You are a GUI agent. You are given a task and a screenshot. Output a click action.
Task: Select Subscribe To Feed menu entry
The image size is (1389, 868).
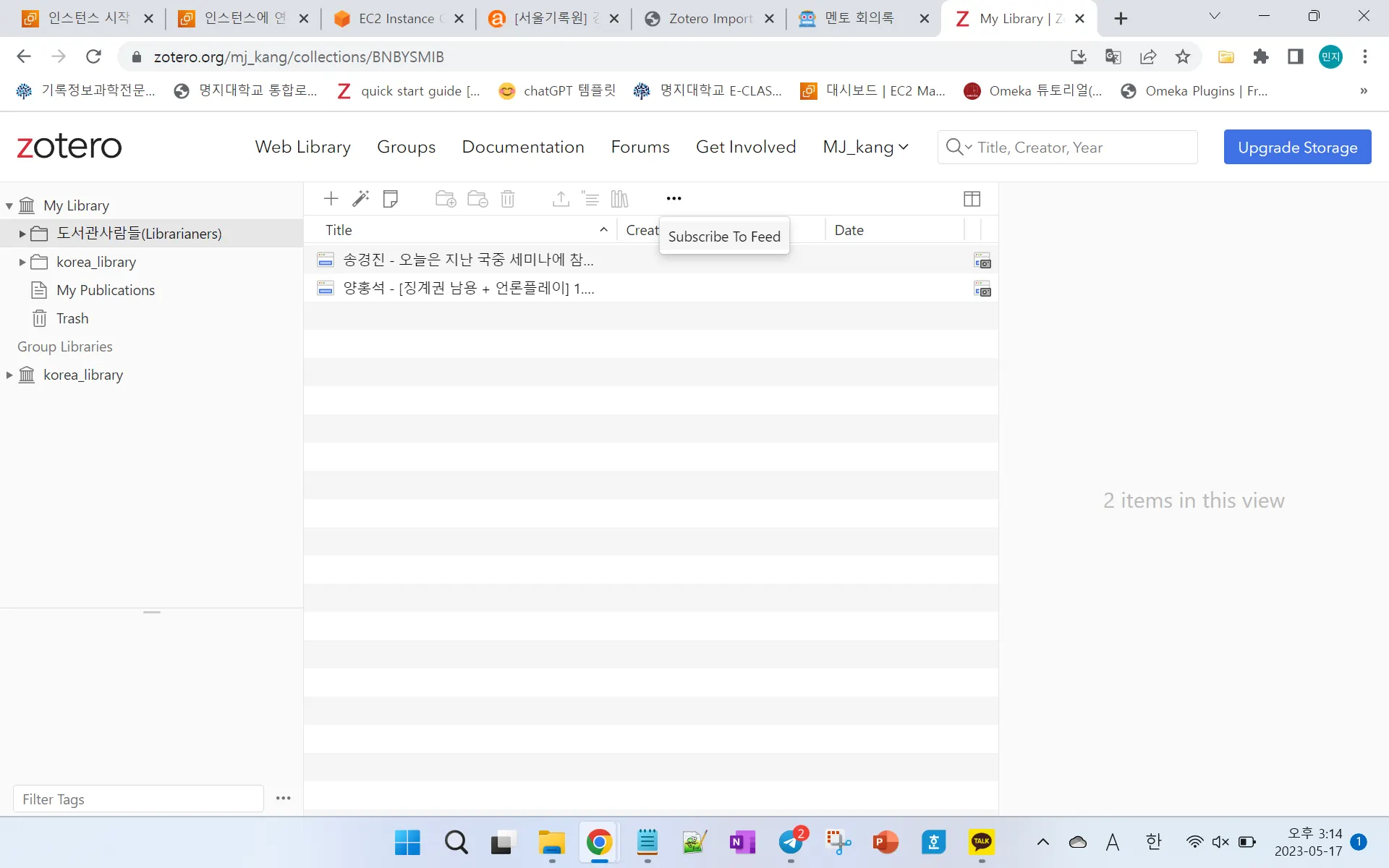point(723,237)
